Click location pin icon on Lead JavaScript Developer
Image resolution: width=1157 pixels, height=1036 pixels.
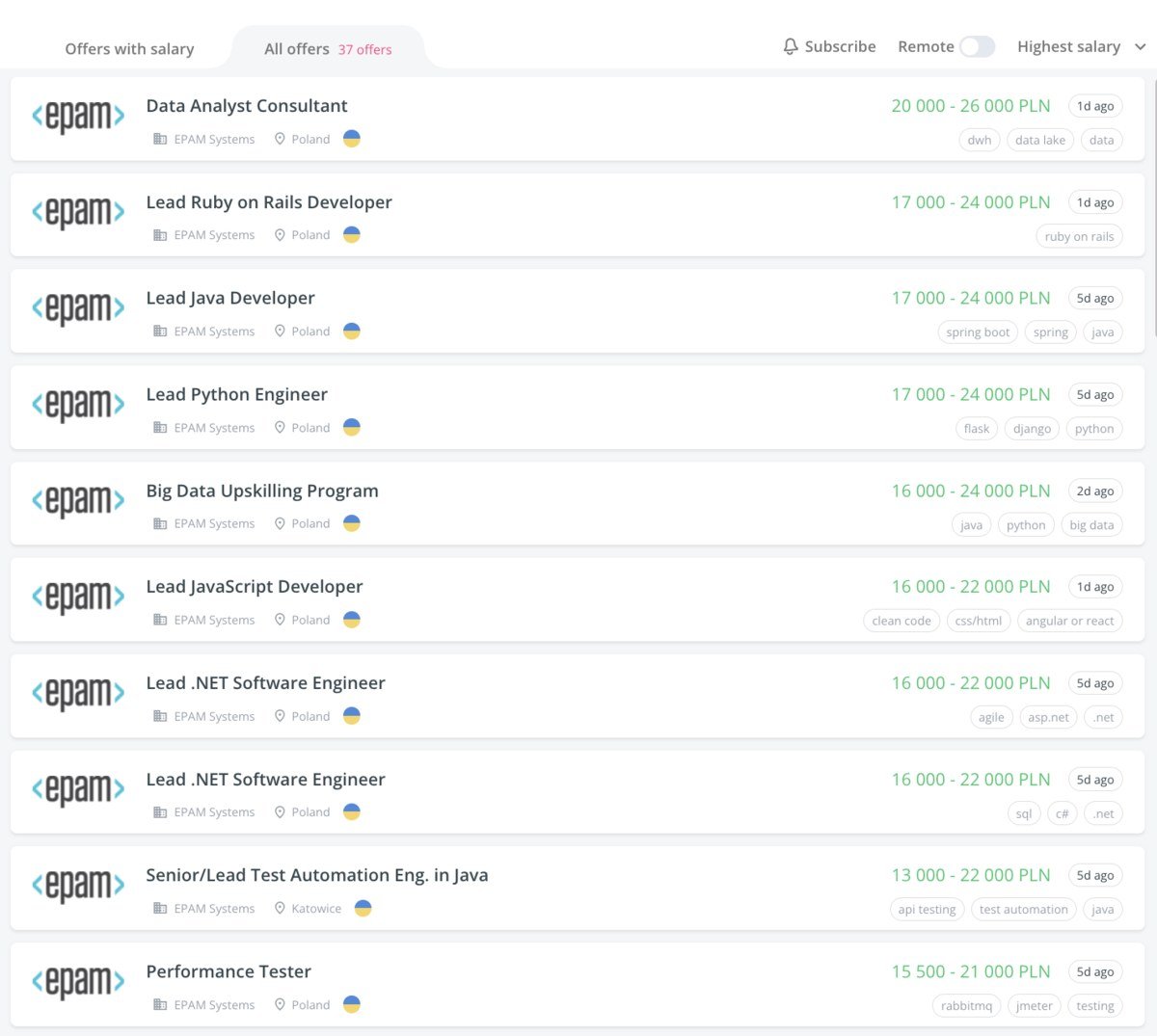280,620
